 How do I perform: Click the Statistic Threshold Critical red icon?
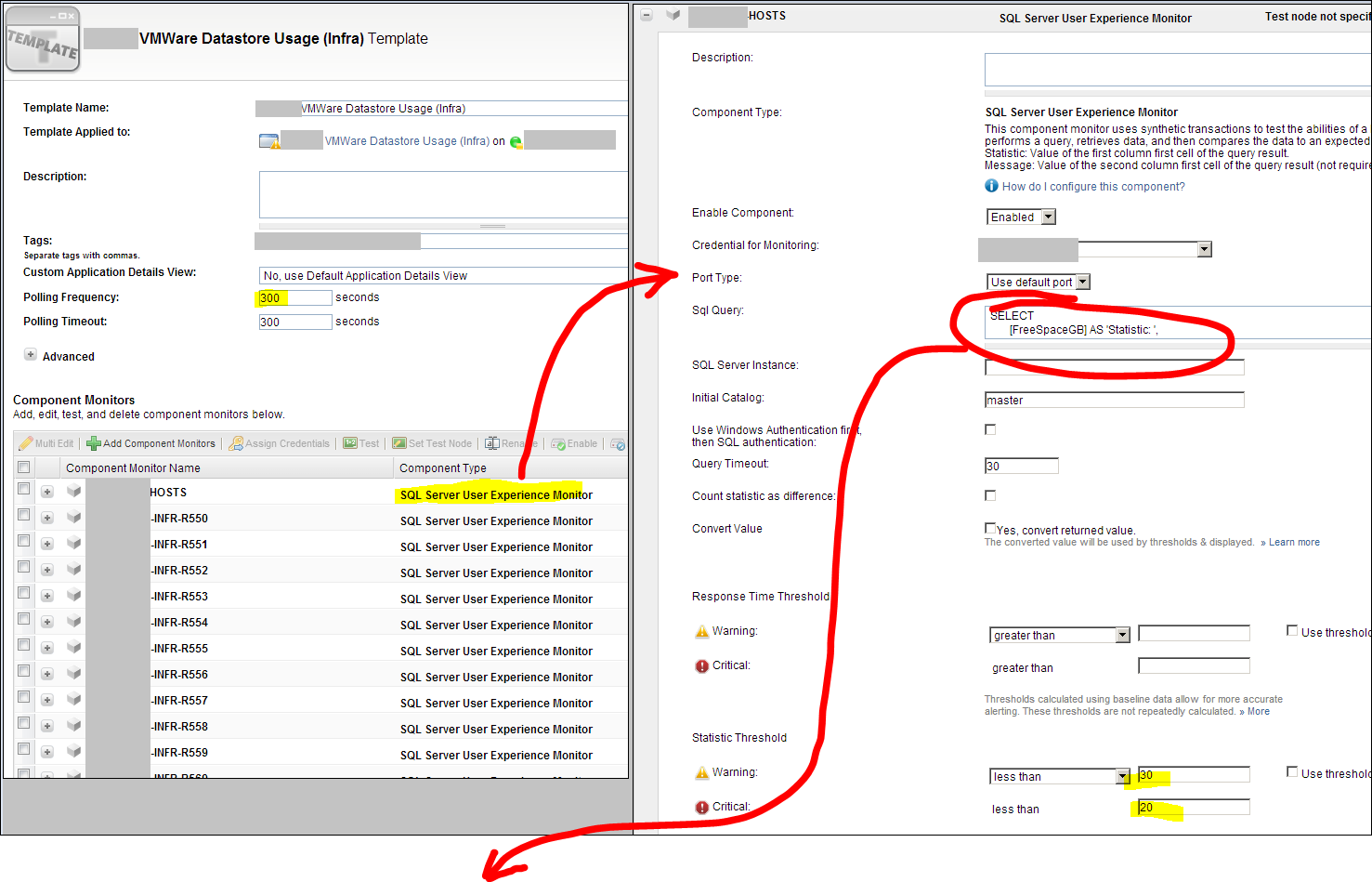[702, 808]
